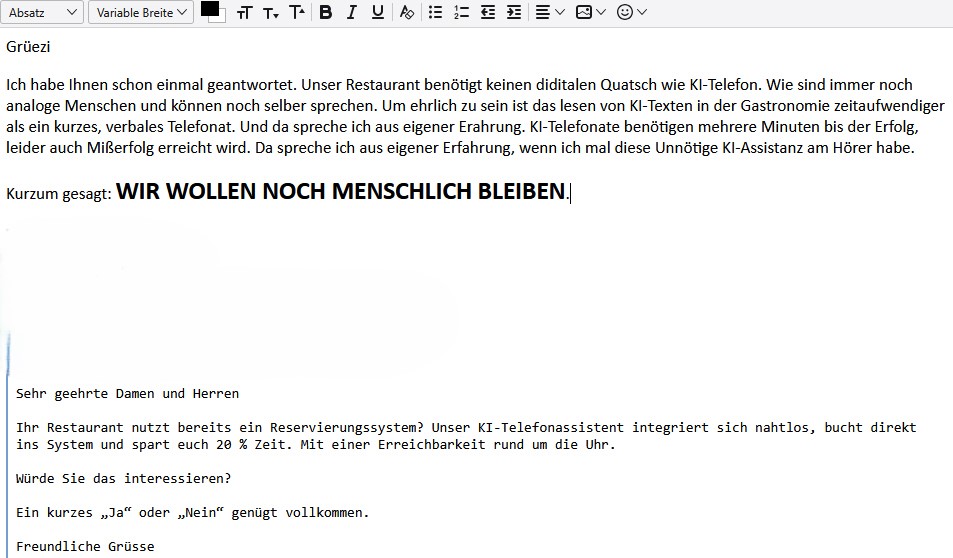The height and width of the screenshot is (558, 953).
Task: Click on the greeting 'Grüezi' text
Action: tap(28, 46)
